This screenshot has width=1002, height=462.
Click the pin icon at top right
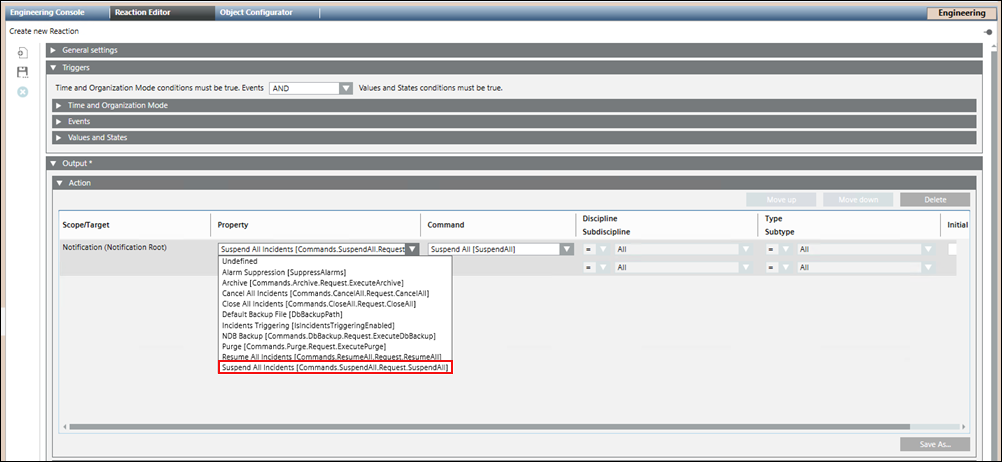click(x=988, y=32)
